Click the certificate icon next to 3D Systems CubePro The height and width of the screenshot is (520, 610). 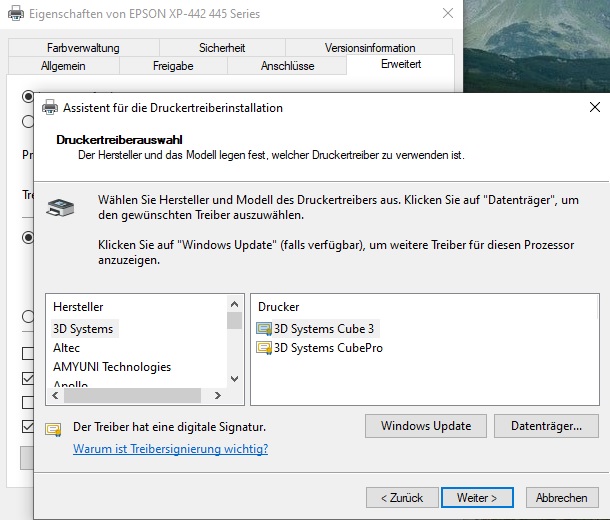pyautogui.click(x=264, y=348)
